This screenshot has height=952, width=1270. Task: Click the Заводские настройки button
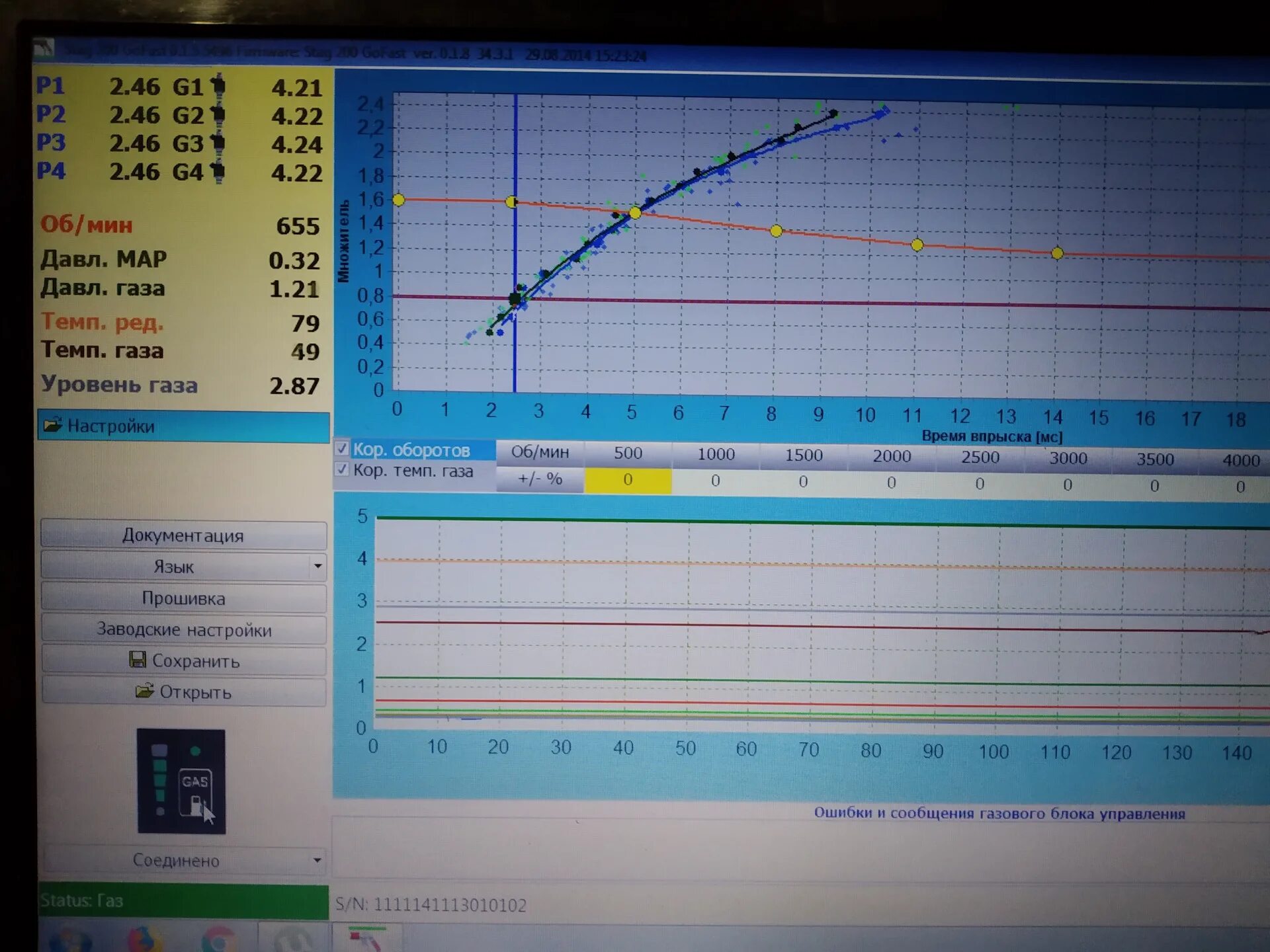pos(183,629)
